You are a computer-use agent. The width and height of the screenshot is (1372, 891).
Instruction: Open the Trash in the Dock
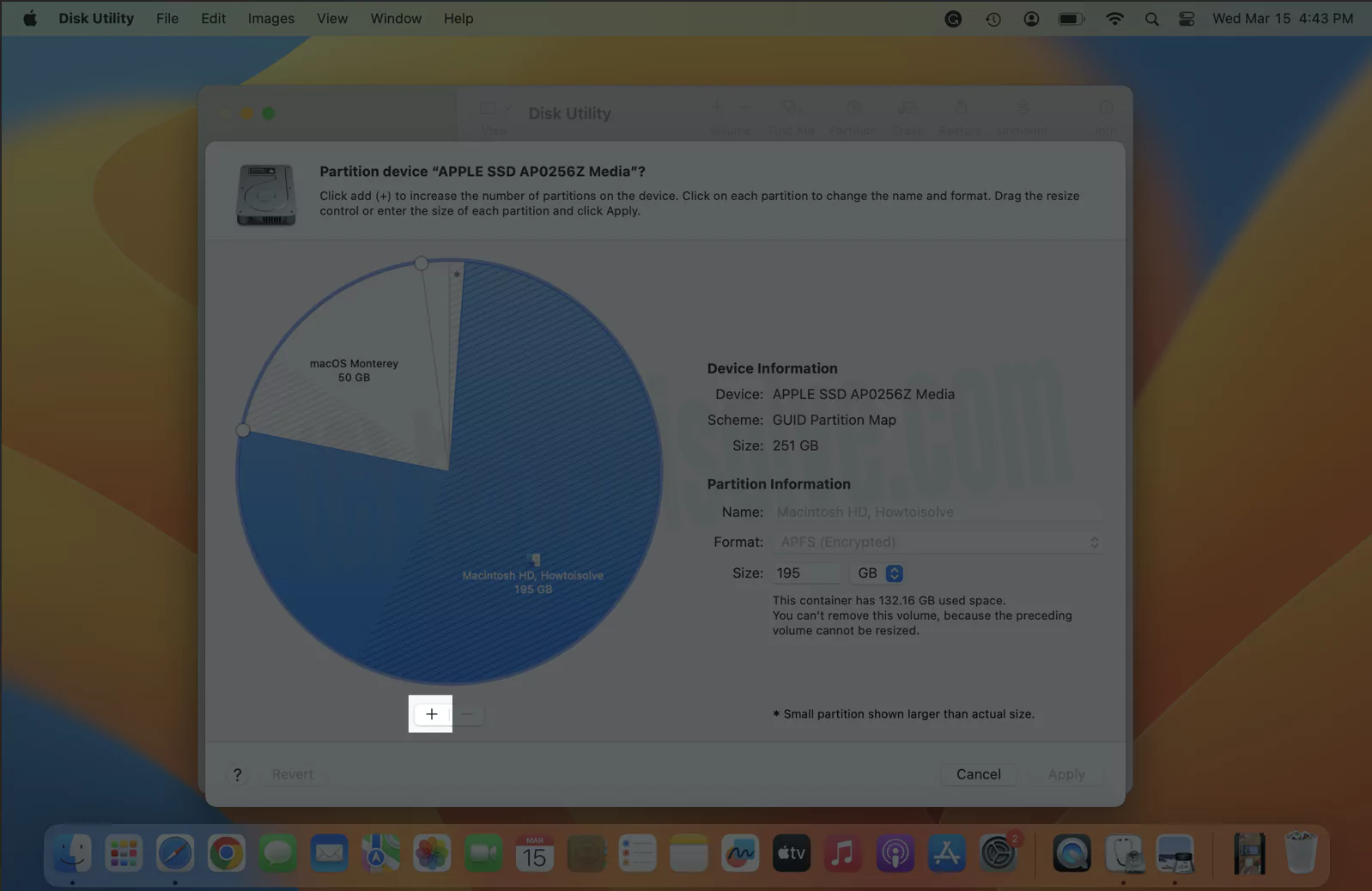click(1301, 852)
